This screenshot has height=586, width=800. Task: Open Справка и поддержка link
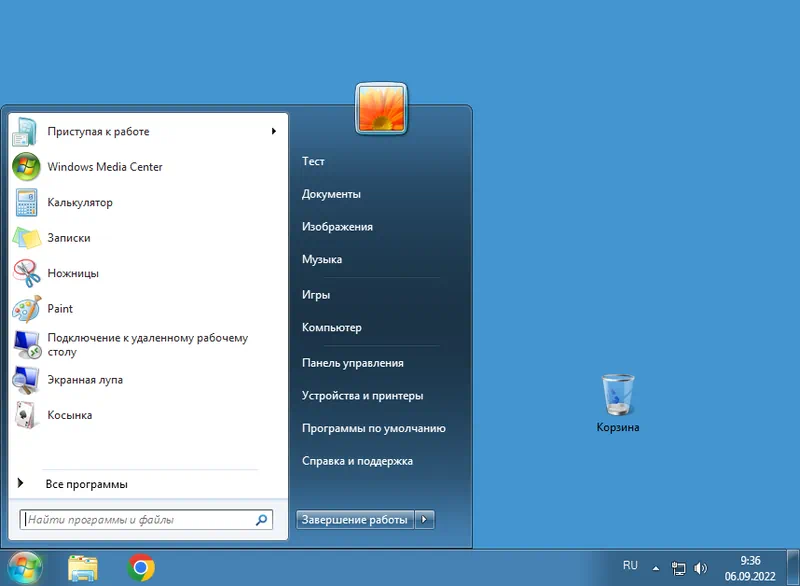tap(357, 461)
